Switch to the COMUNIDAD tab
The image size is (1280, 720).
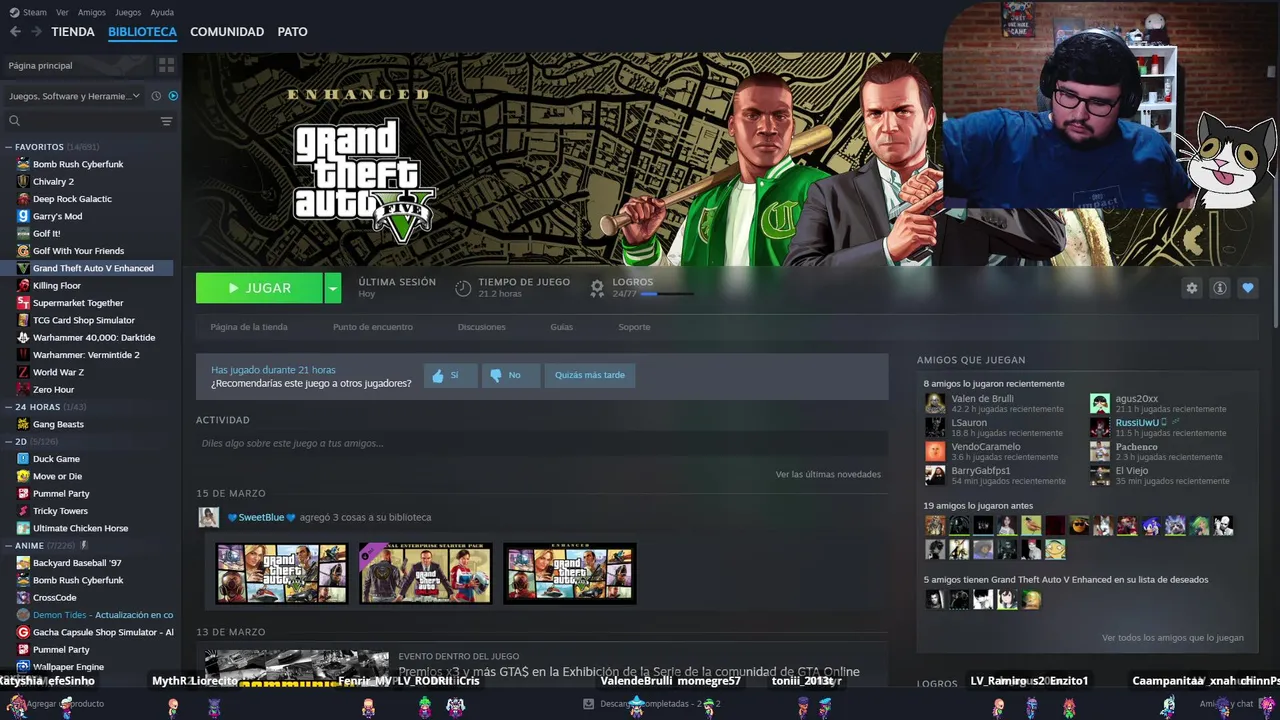click(x=227, y=32)
